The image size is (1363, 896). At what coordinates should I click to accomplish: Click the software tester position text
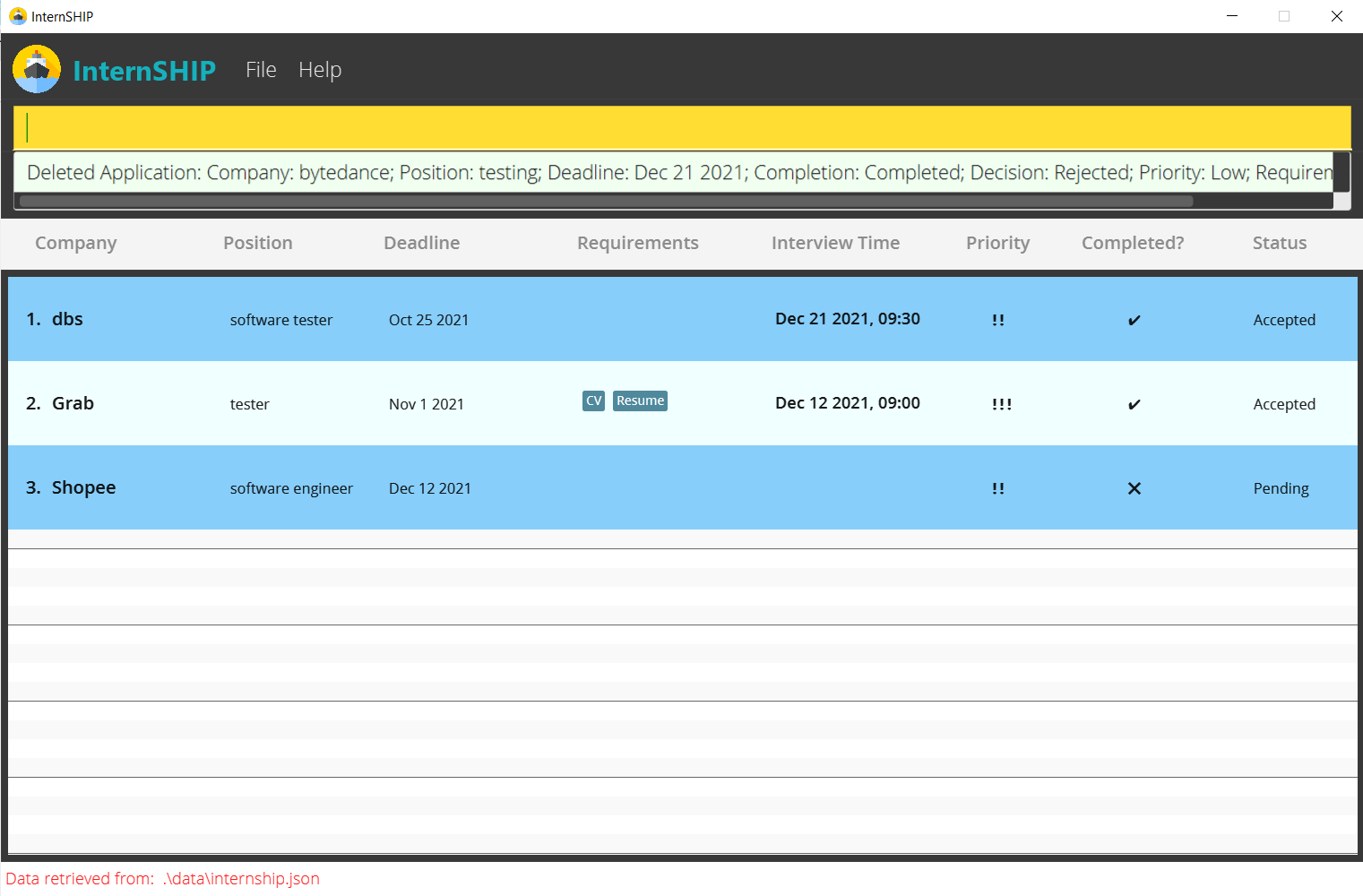281,320
